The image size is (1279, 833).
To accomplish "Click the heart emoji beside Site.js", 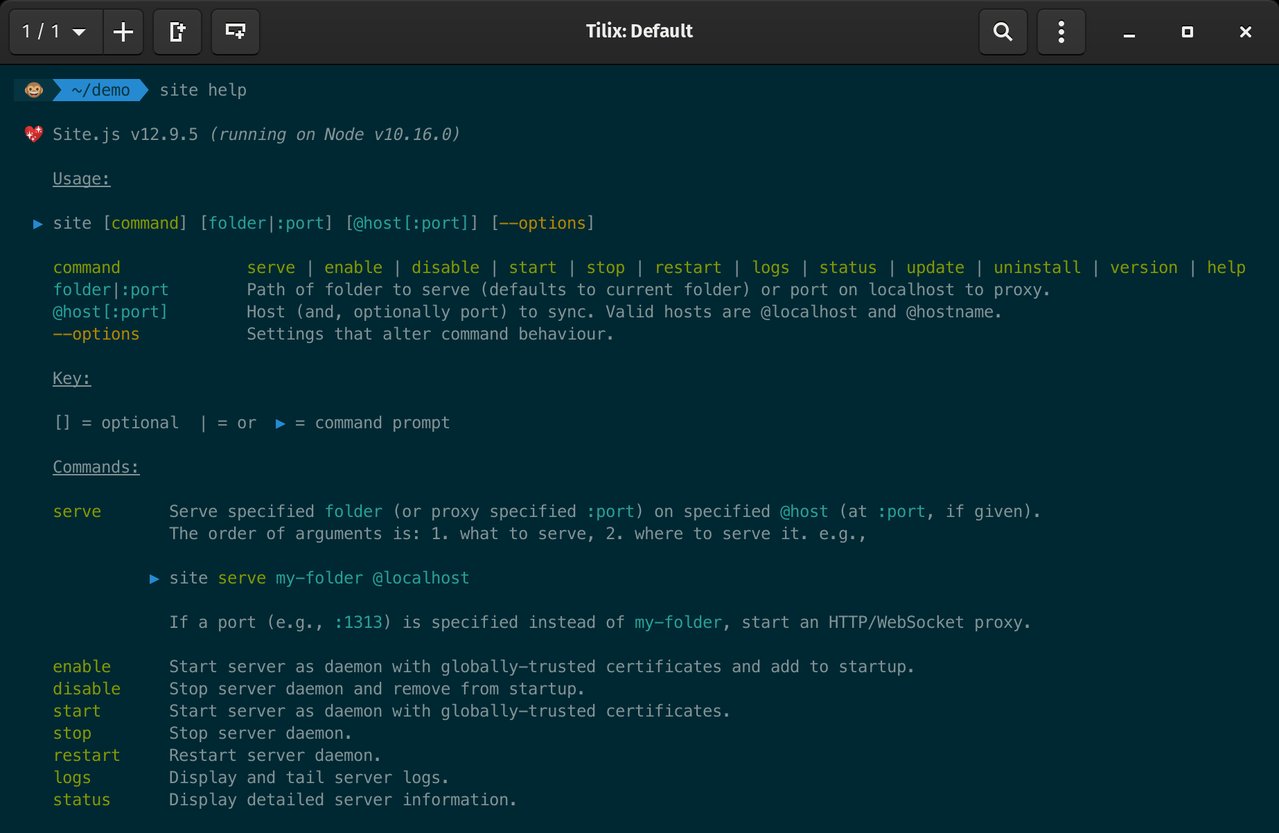I will point(34,134).
